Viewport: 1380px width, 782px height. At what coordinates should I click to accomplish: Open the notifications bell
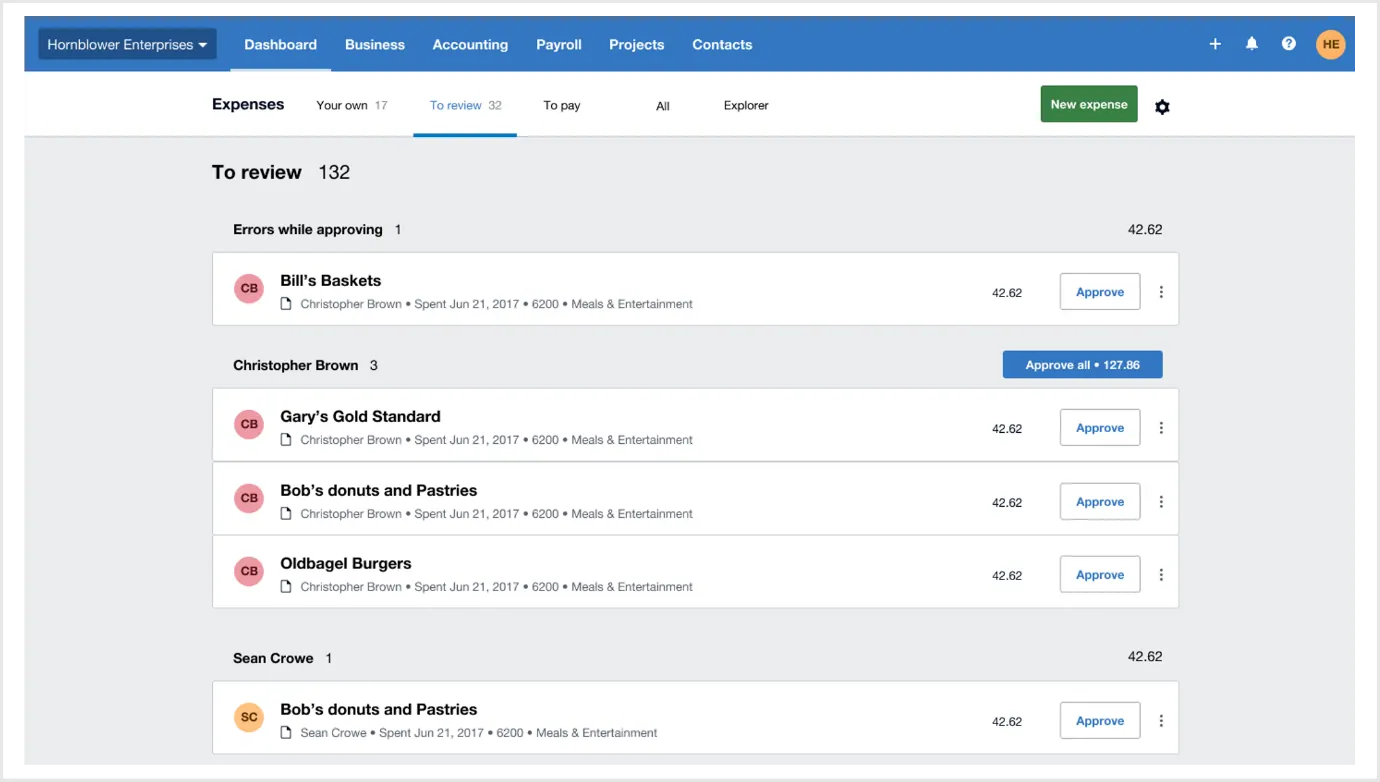pos(1252,44)
